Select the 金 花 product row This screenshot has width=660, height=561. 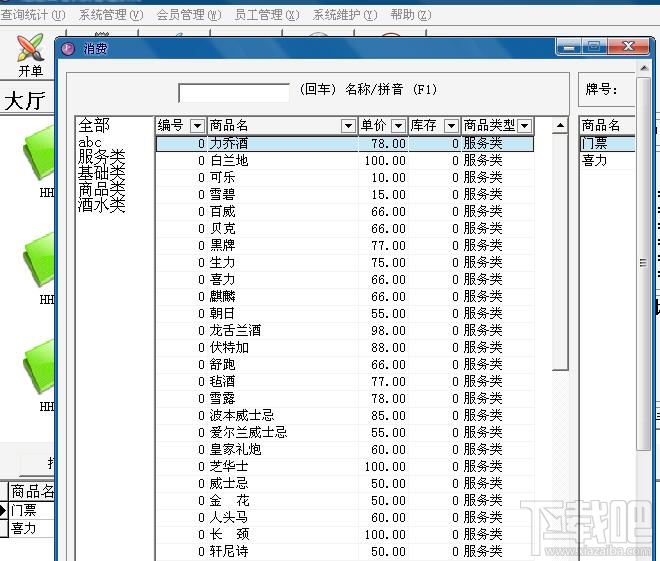click(345, 500)
